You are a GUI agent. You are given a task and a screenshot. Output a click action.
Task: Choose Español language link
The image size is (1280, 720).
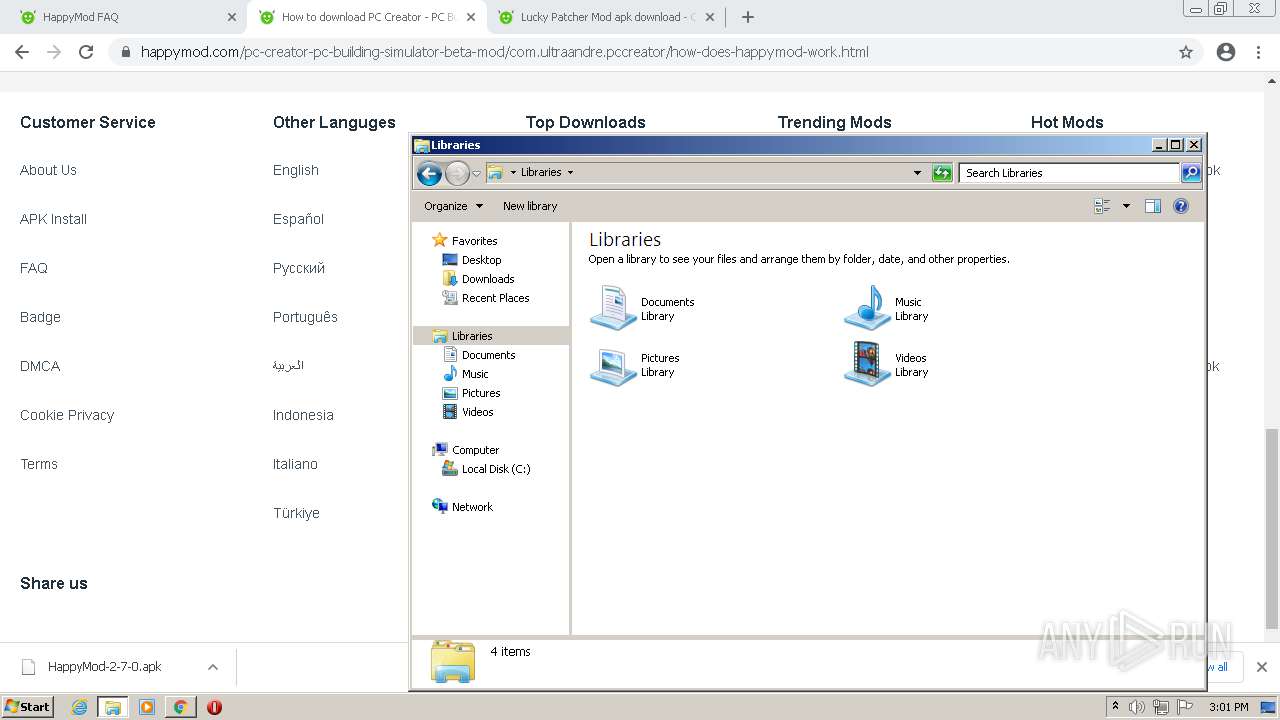298,219
